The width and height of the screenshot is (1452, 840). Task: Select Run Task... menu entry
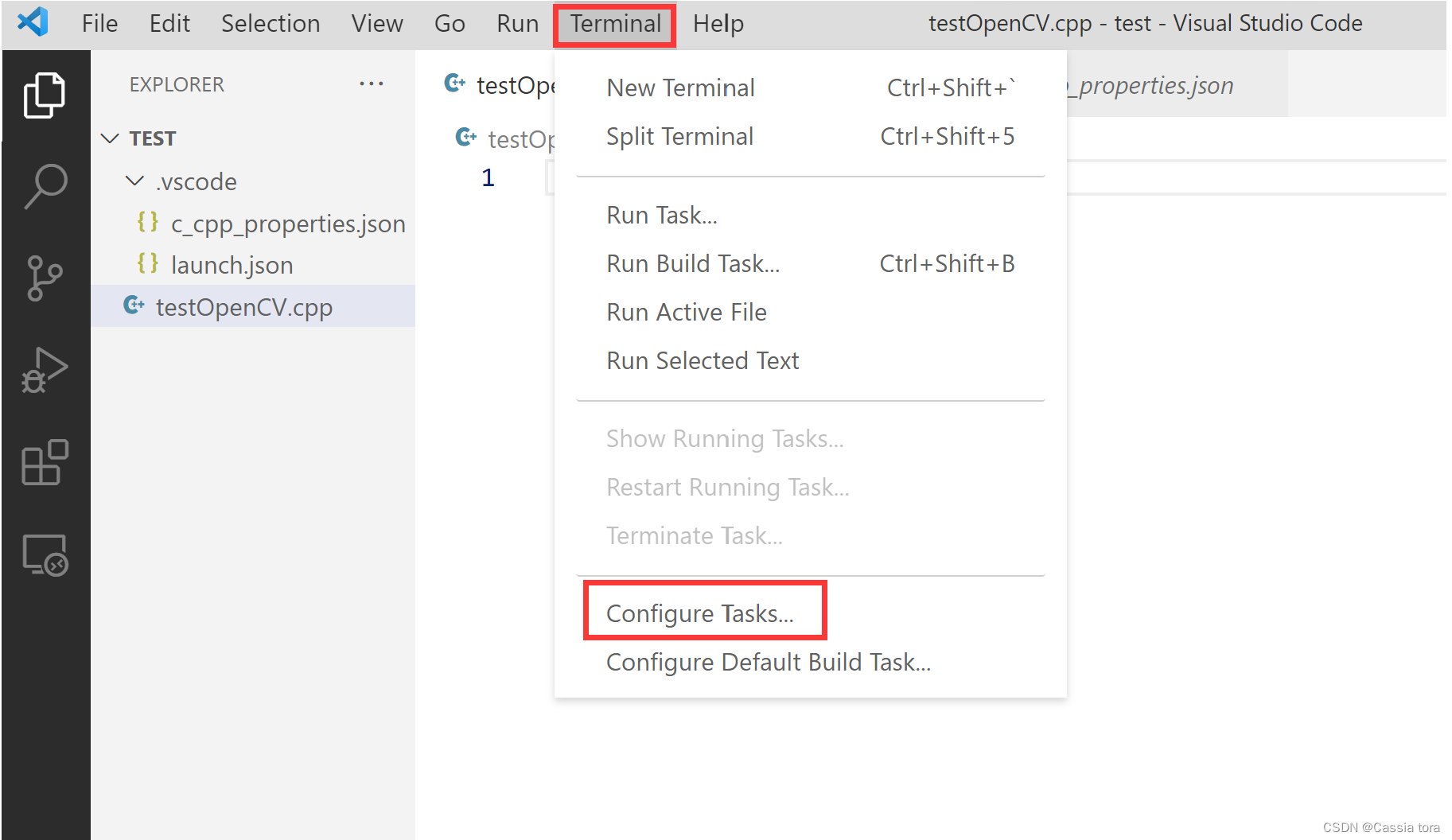click(810, 215)
